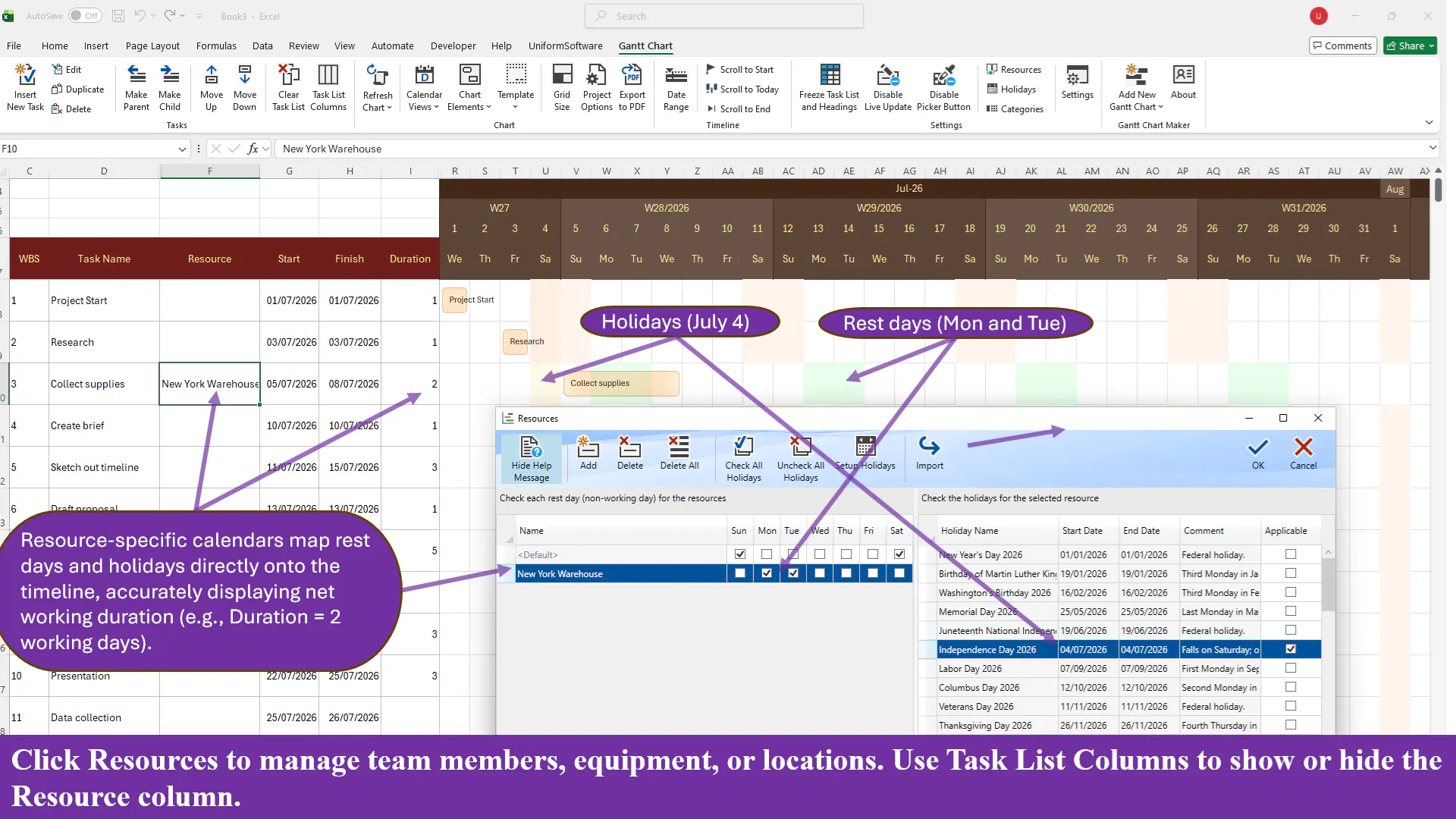Click Insert New Task icon

coord(25,87)
